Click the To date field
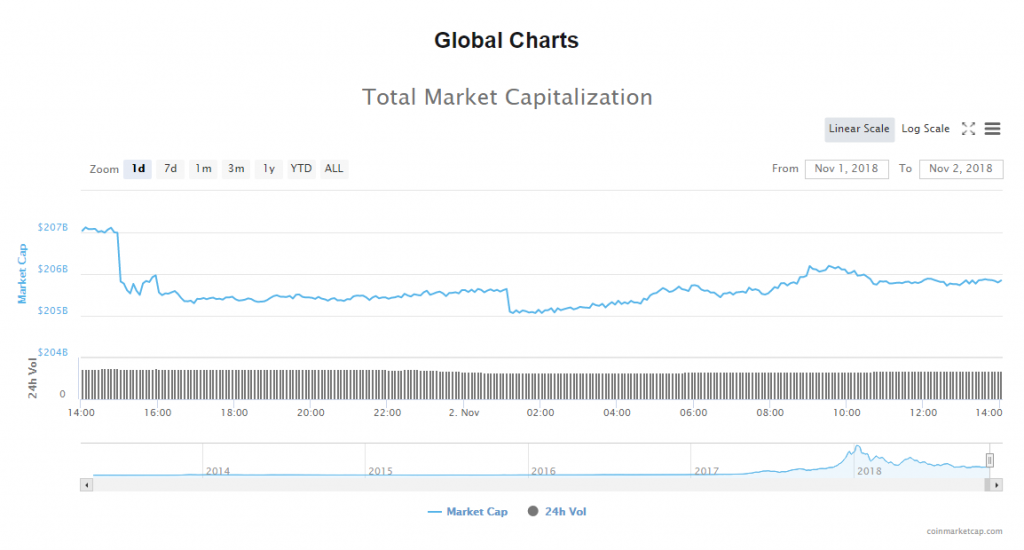The width and height of the screenshot is (1024, 550). [x=960, y=169]
